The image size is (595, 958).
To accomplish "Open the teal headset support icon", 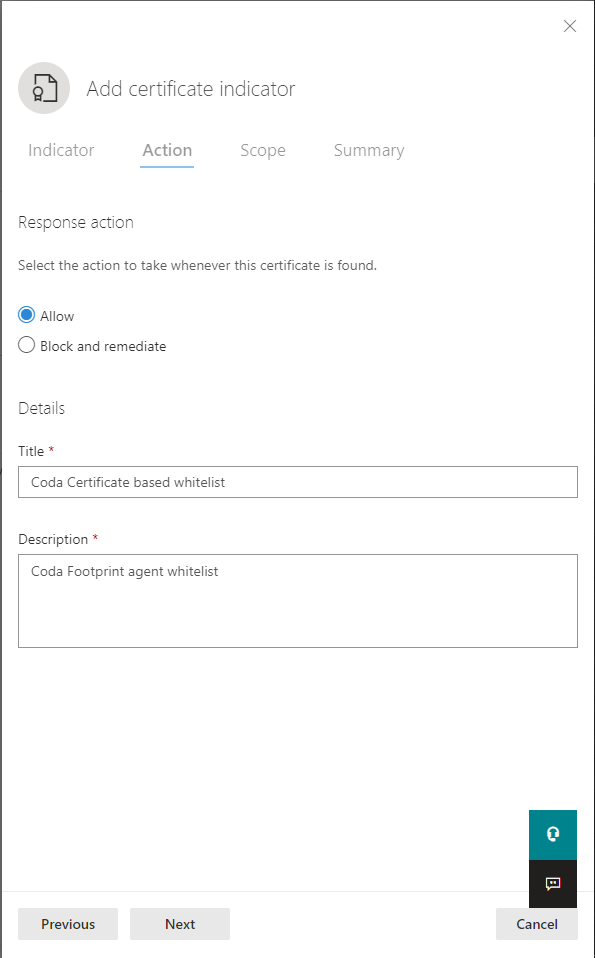I will pos(553,835).
